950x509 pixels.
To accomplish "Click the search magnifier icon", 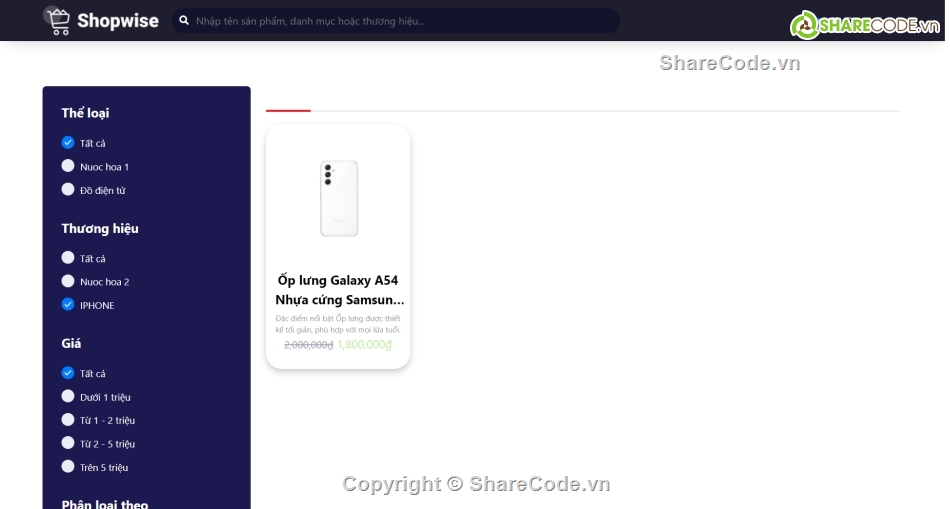I will coord(184,21).
